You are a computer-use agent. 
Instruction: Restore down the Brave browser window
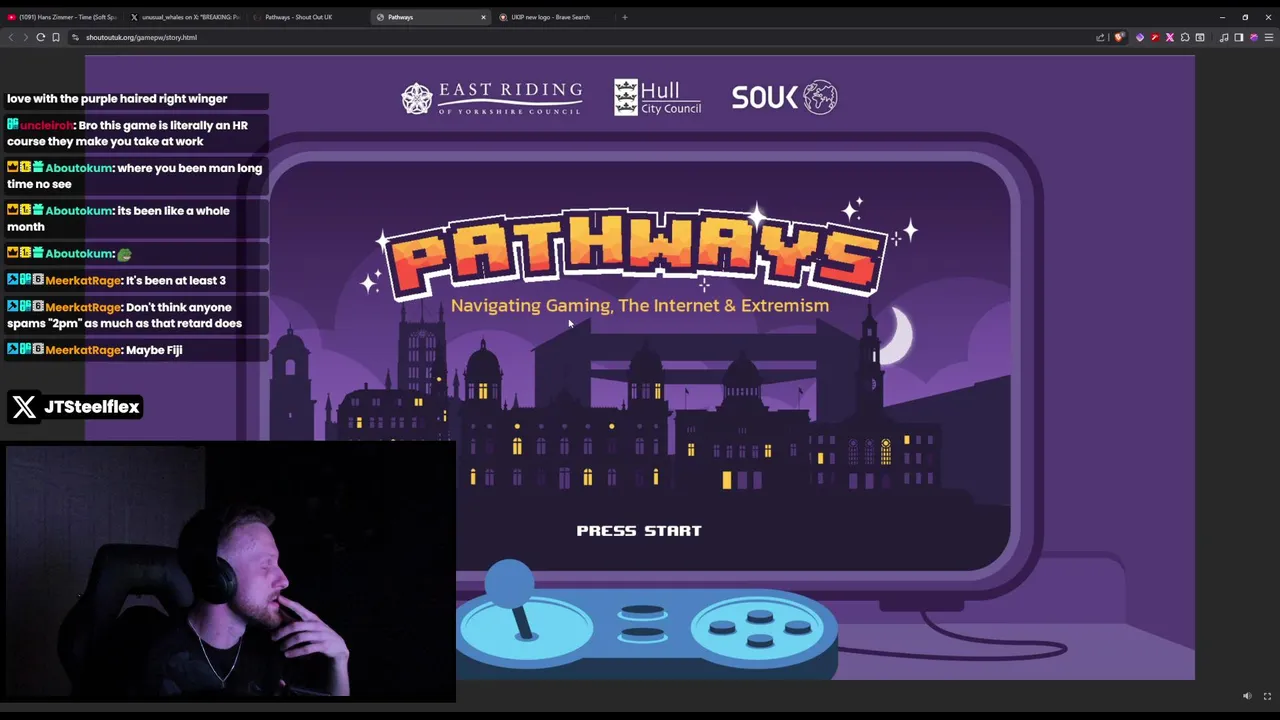pos(1245,17)
